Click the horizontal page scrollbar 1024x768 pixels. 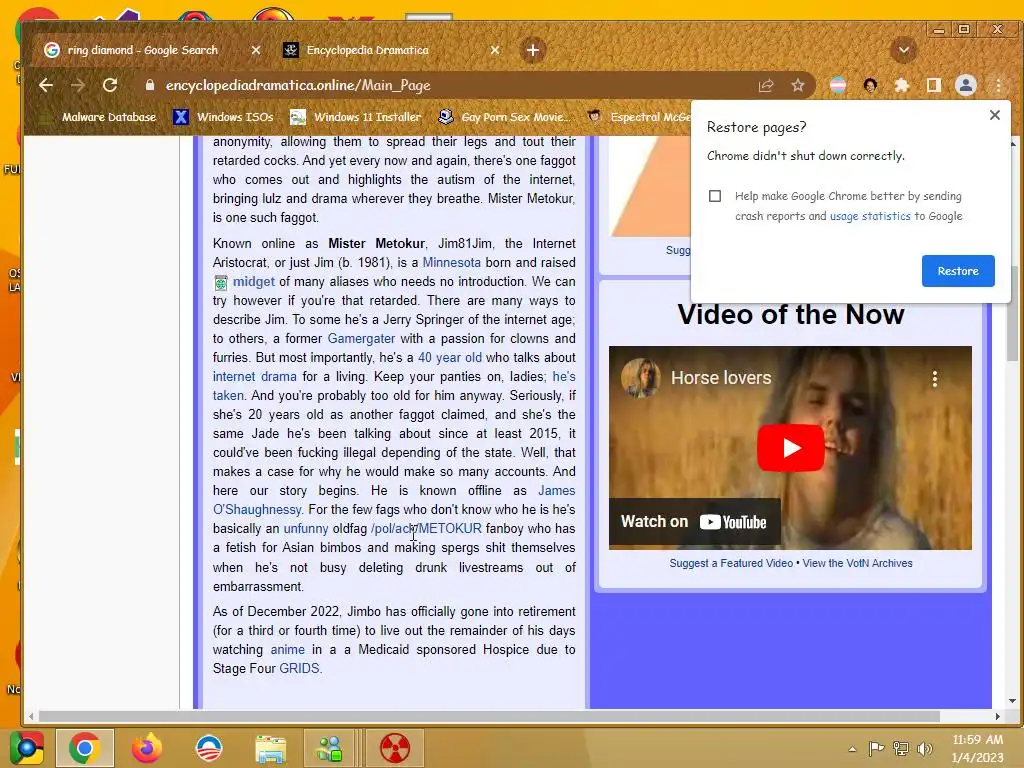[x=488, y=716]
